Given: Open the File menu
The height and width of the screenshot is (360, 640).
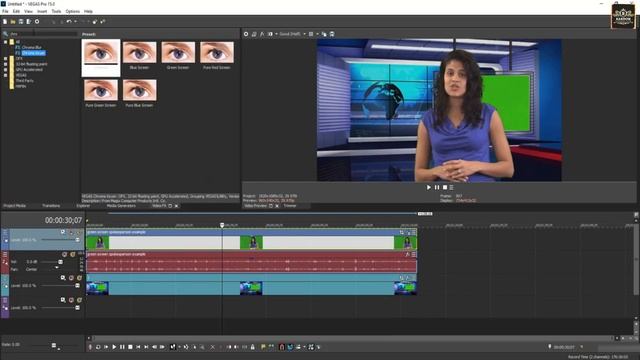Looking at the screenshot, I should point(5,11).
